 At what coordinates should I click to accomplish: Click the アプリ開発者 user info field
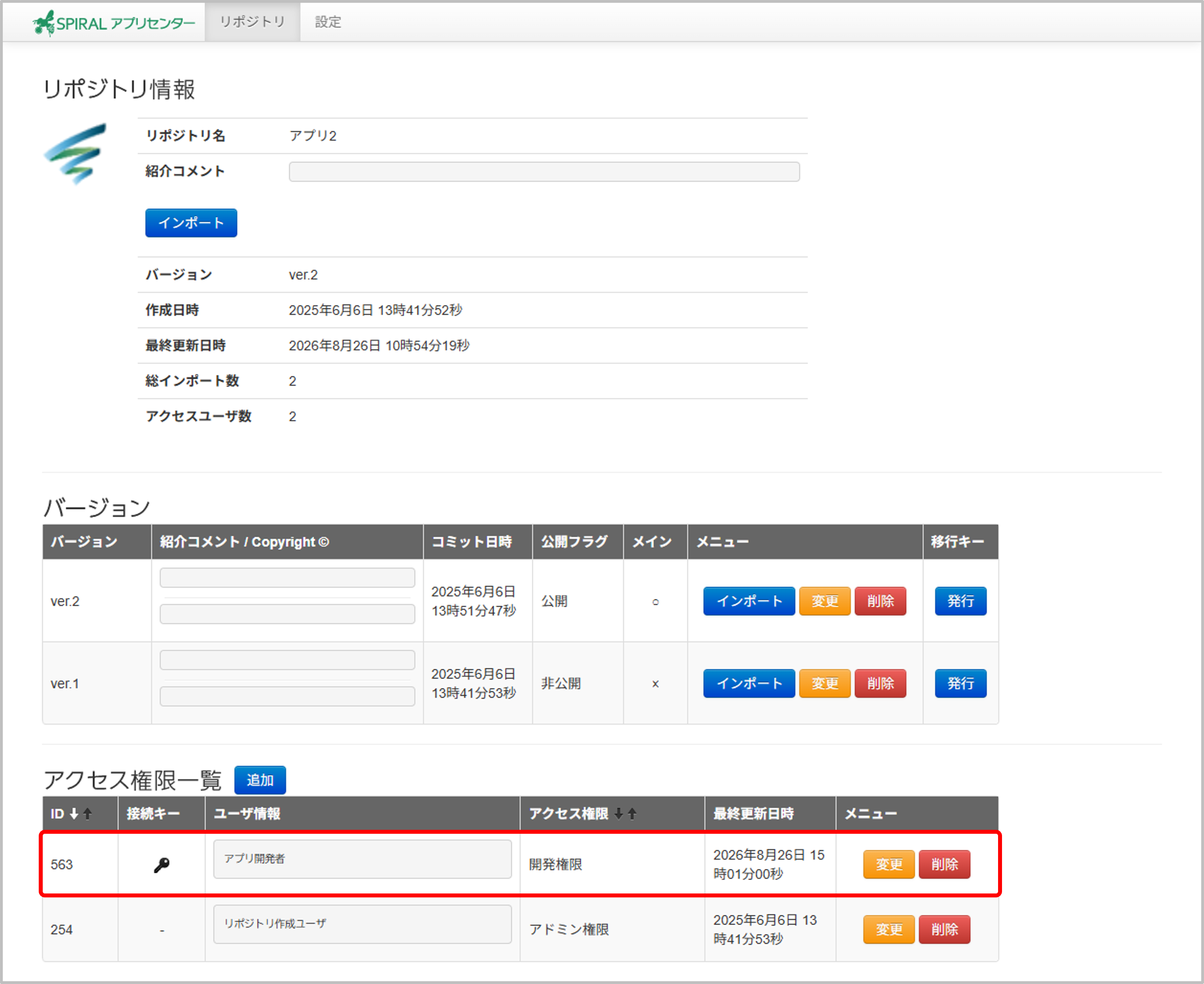click(x=362, y=859)
